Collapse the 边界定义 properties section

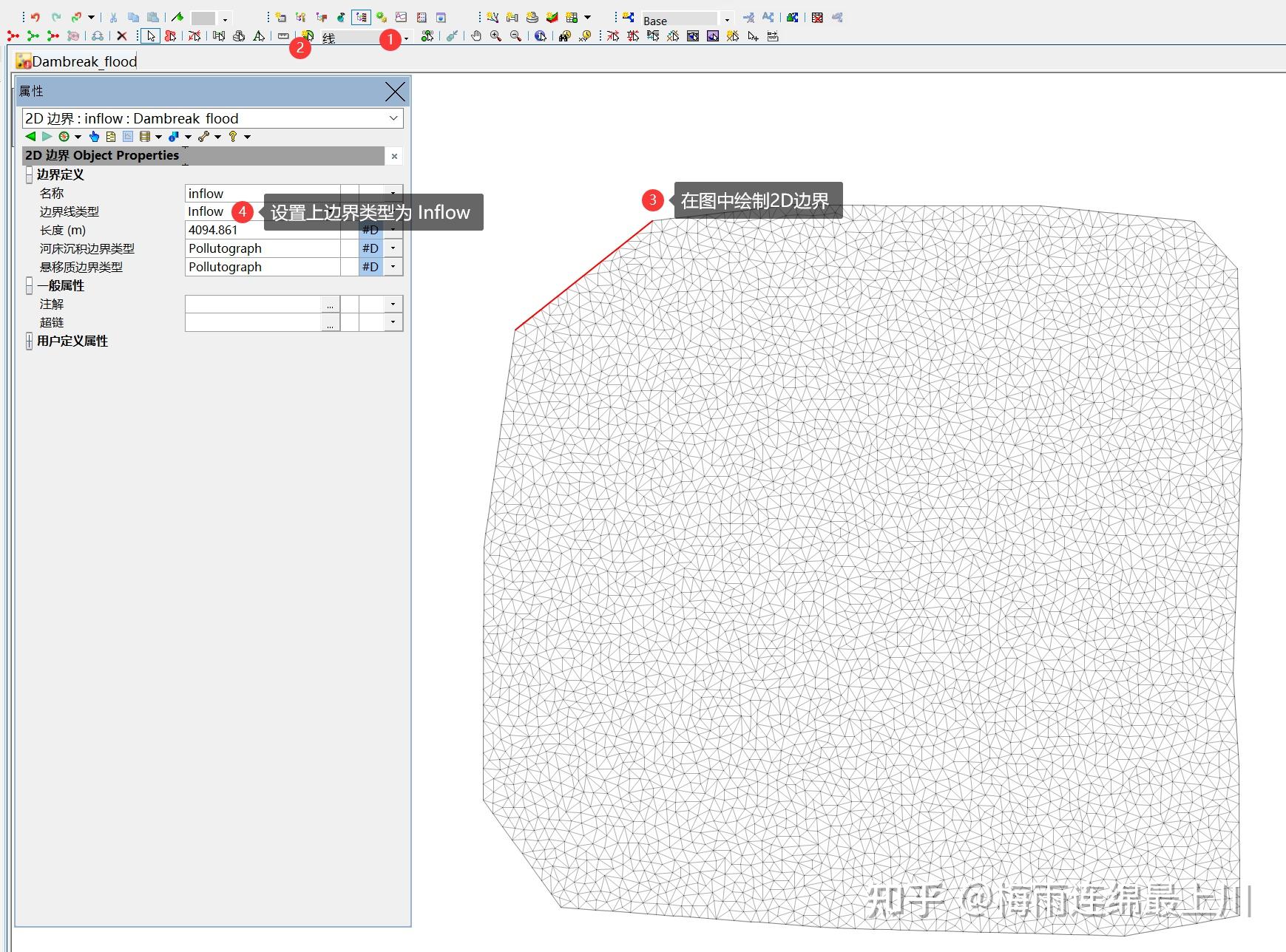pyautogui.click(x=27, y=175)
